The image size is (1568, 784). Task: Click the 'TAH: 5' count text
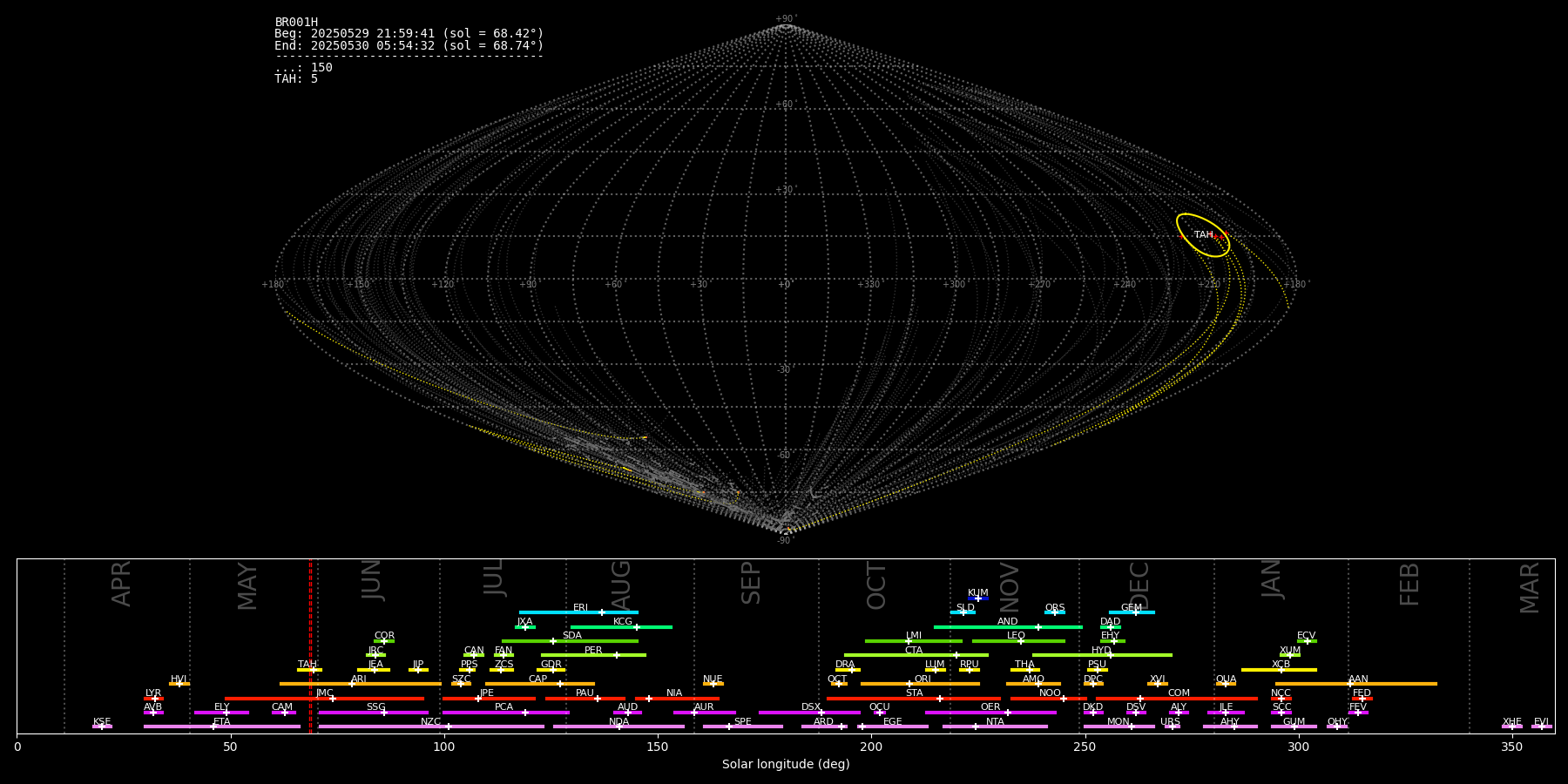(296, 79)
